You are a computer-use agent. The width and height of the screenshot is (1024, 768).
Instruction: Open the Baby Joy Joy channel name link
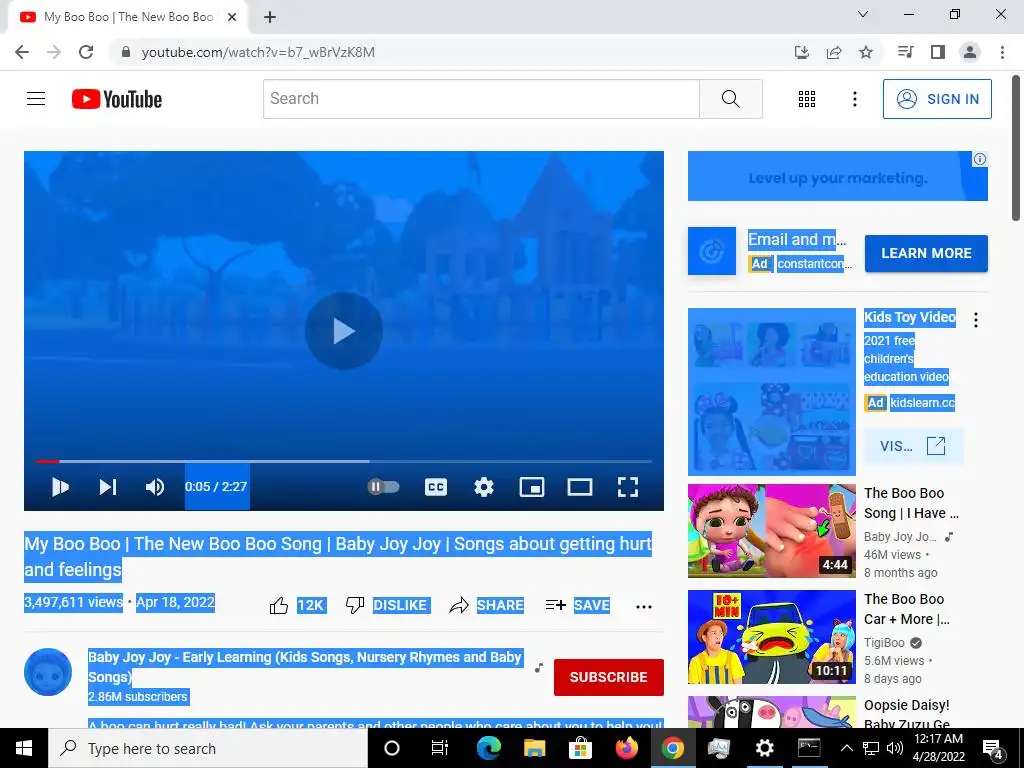(305, 666)
